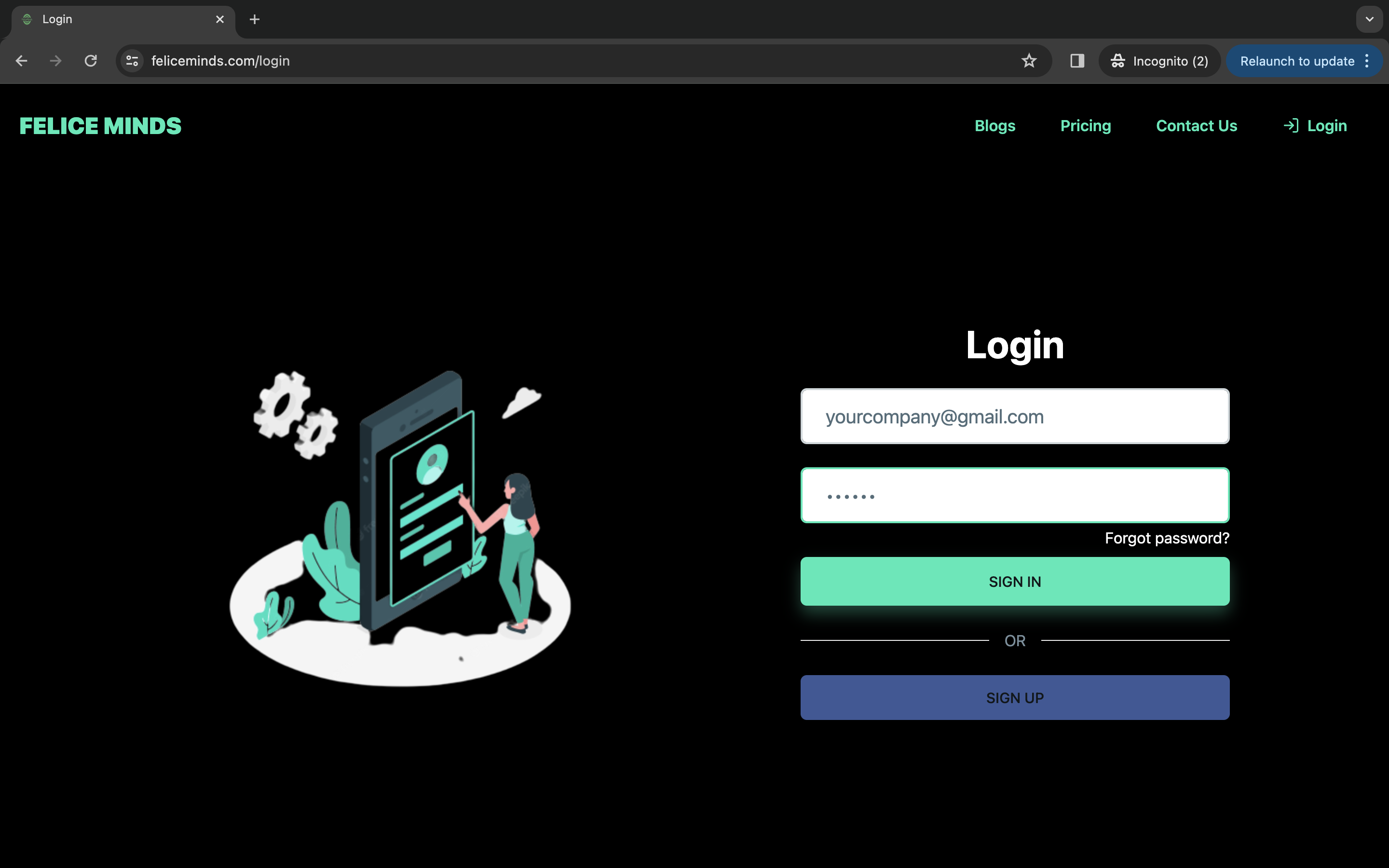Click the email input field placeholder
Viewport: 1389px width, 868px height.
(x=1015, y=416)
